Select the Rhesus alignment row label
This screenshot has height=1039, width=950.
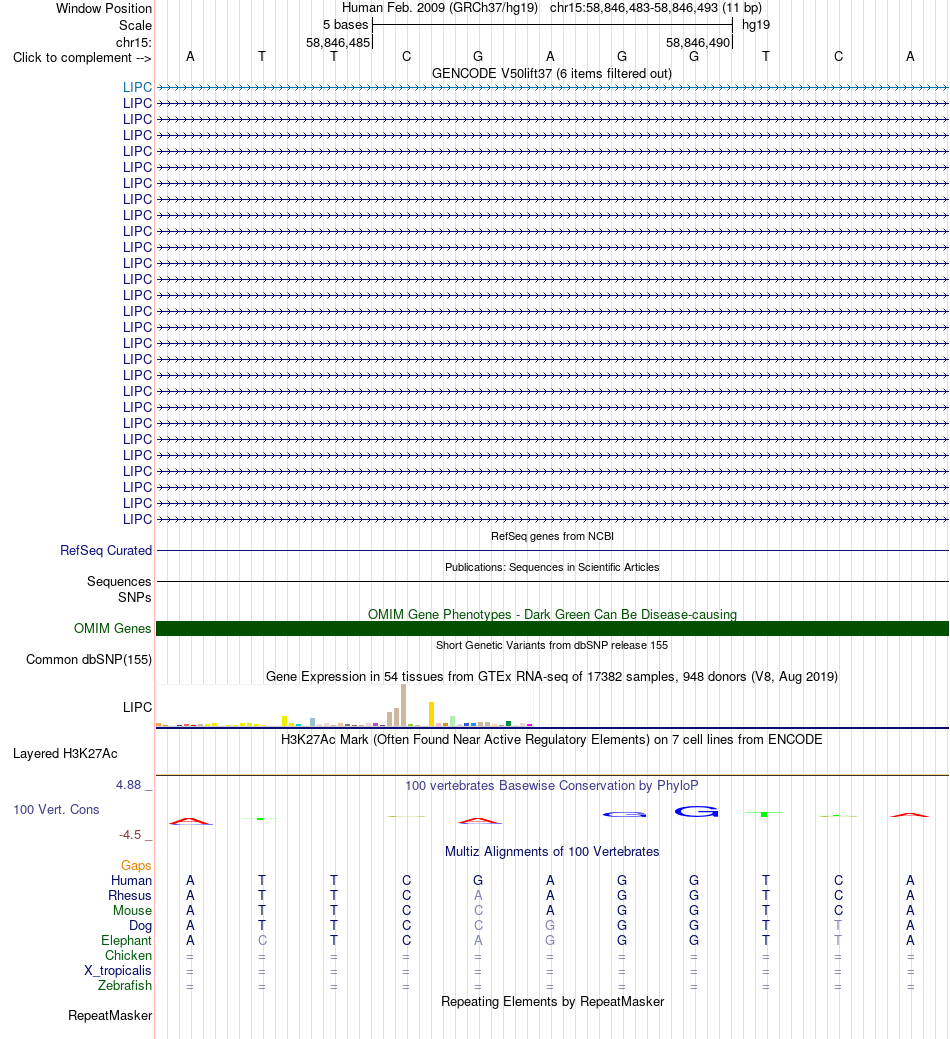click(130, 896)
